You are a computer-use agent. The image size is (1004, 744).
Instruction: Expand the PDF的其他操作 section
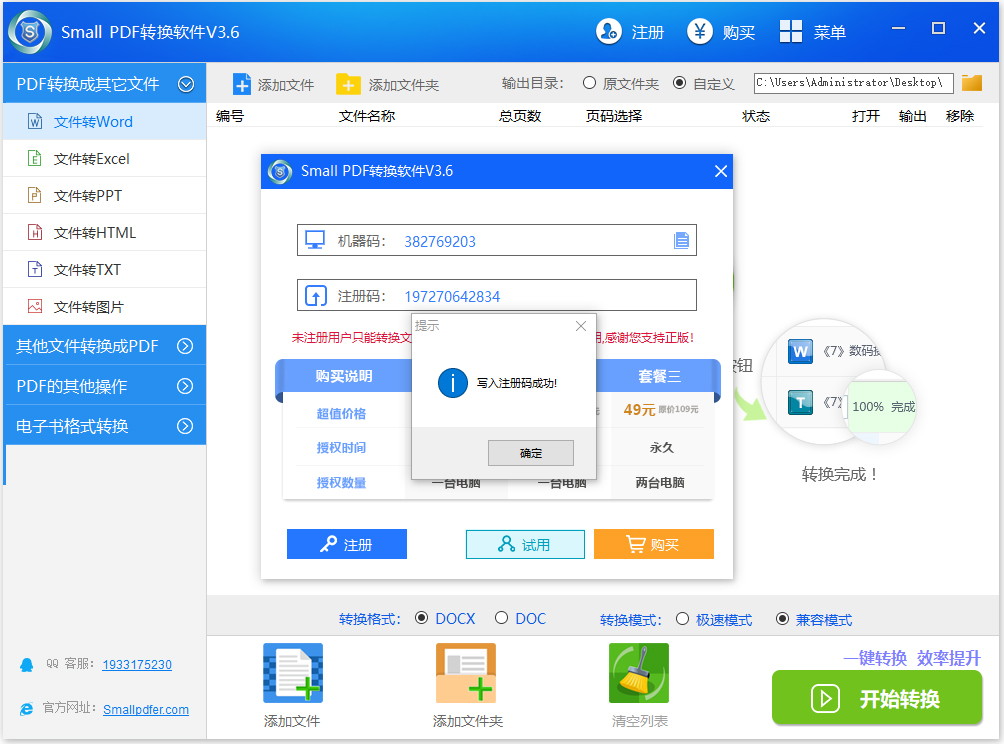point(185,386)
